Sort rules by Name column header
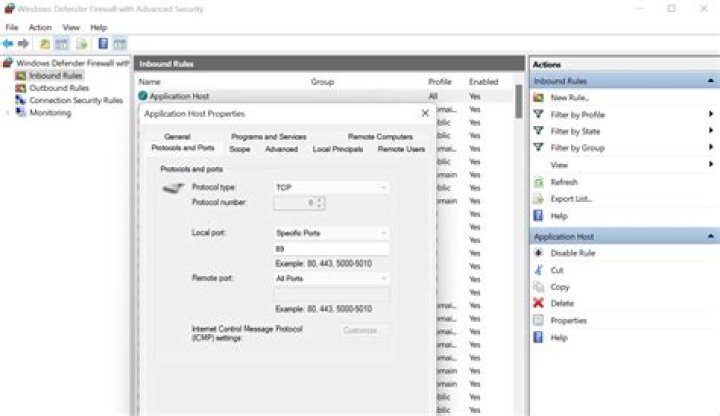Image resolution: width=720 pixels, height=416 pixels. tap(150, 82)
